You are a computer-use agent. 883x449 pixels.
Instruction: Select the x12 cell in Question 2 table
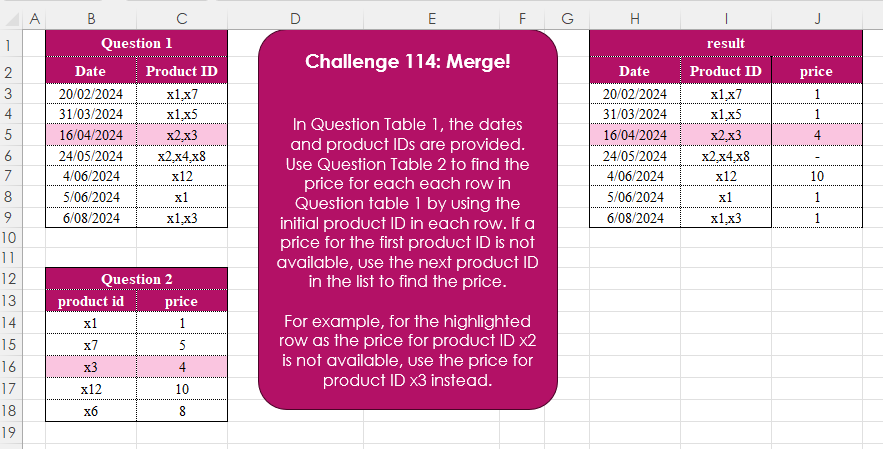coord(91,388)
